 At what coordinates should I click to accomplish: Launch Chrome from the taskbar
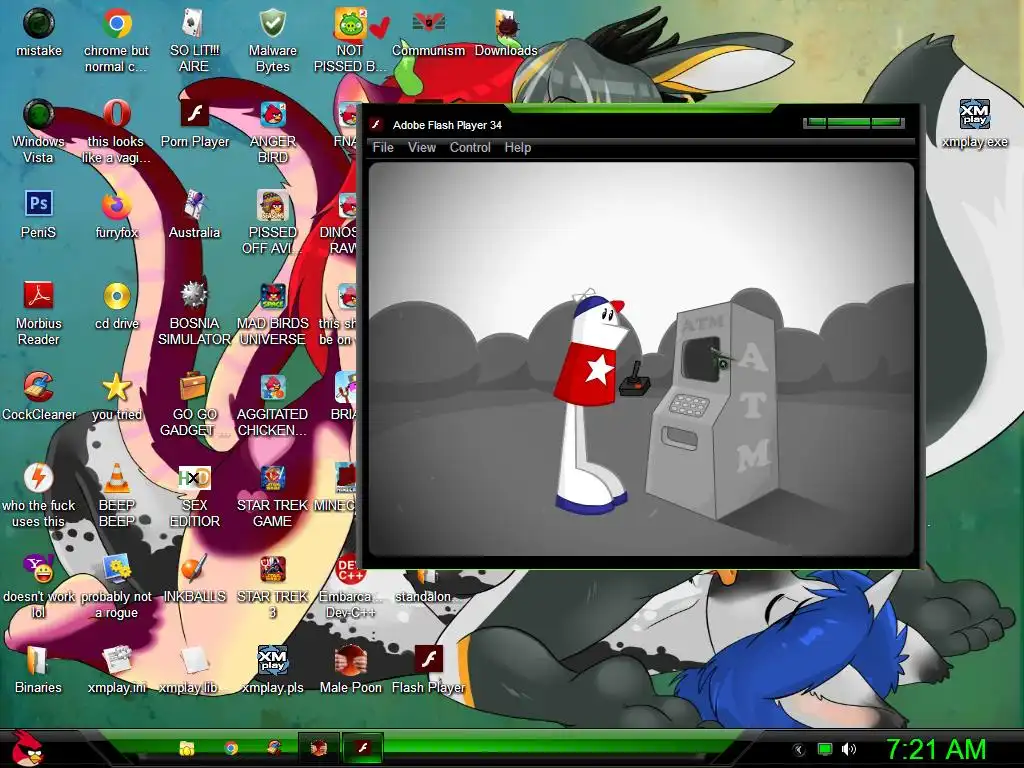[231, 748]
